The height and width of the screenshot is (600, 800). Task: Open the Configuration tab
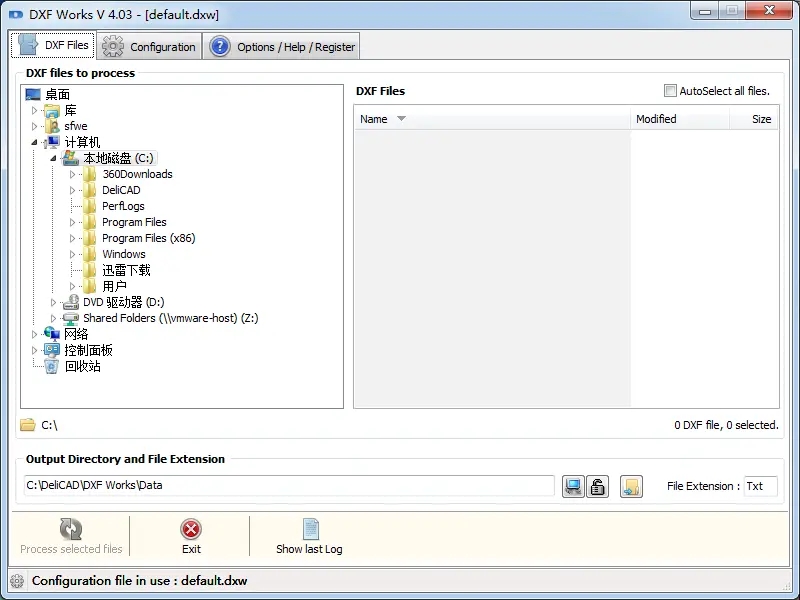coord(149,46)
